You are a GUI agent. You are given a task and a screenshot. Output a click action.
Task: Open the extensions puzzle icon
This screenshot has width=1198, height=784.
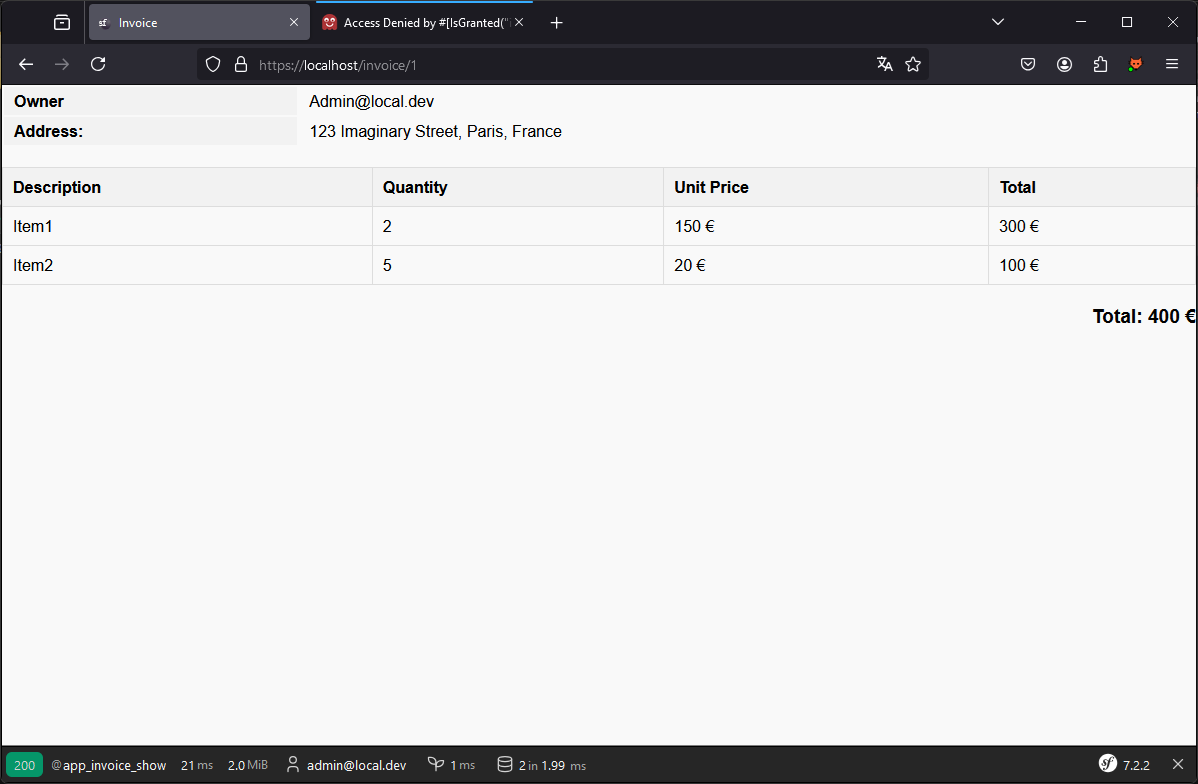[x=1100, y=64]
